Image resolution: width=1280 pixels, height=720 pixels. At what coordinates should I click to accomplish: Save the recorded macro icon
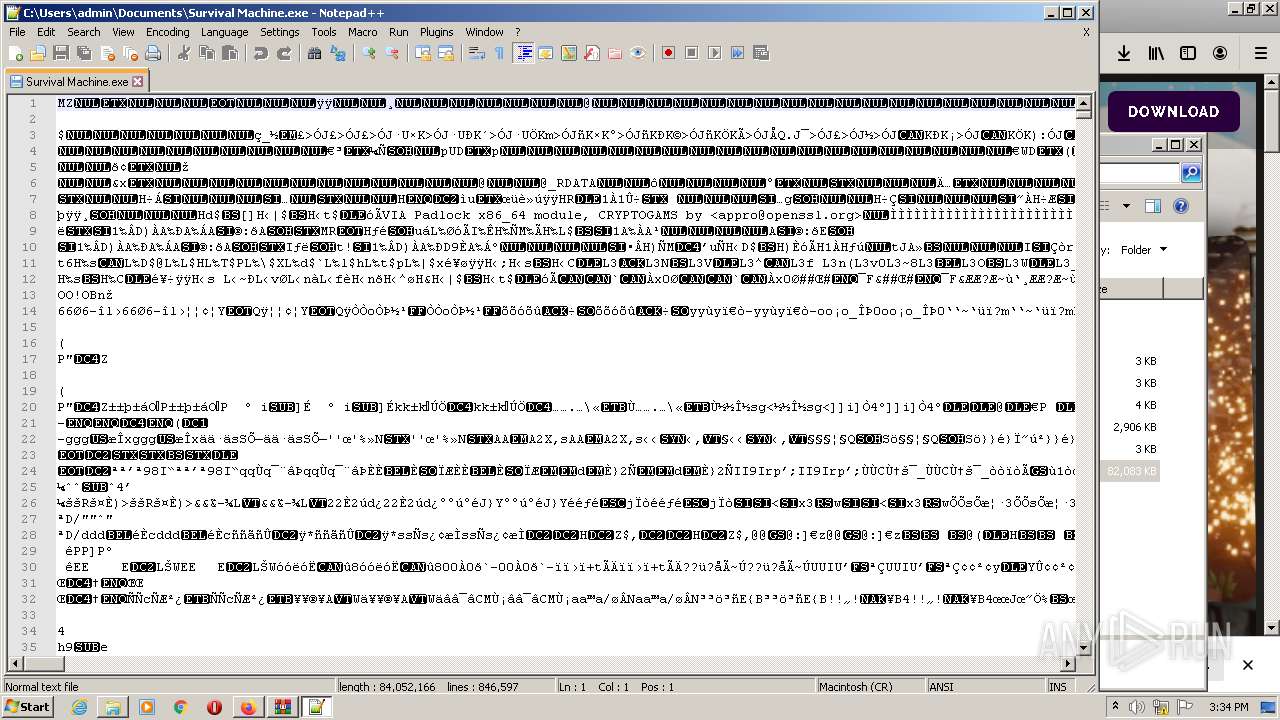click(x=761, y=53)
